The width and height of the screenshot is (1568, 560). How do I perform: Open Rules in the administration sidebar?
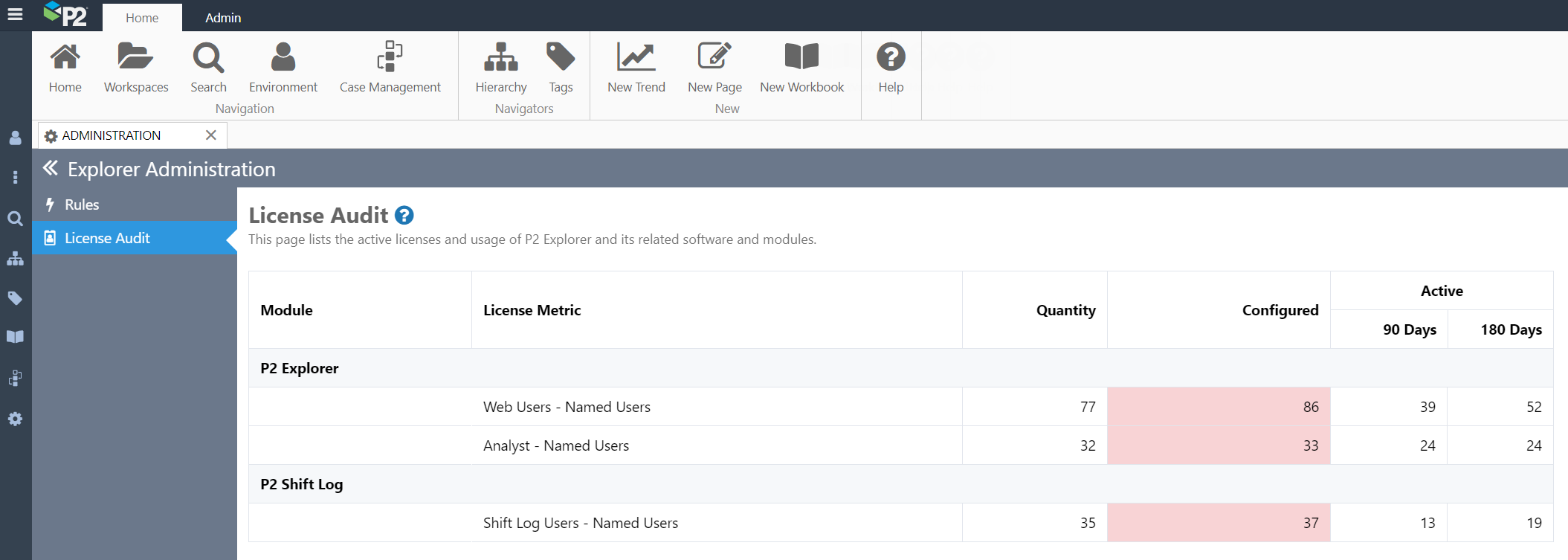pyautogui.click(x=82, y=205)
